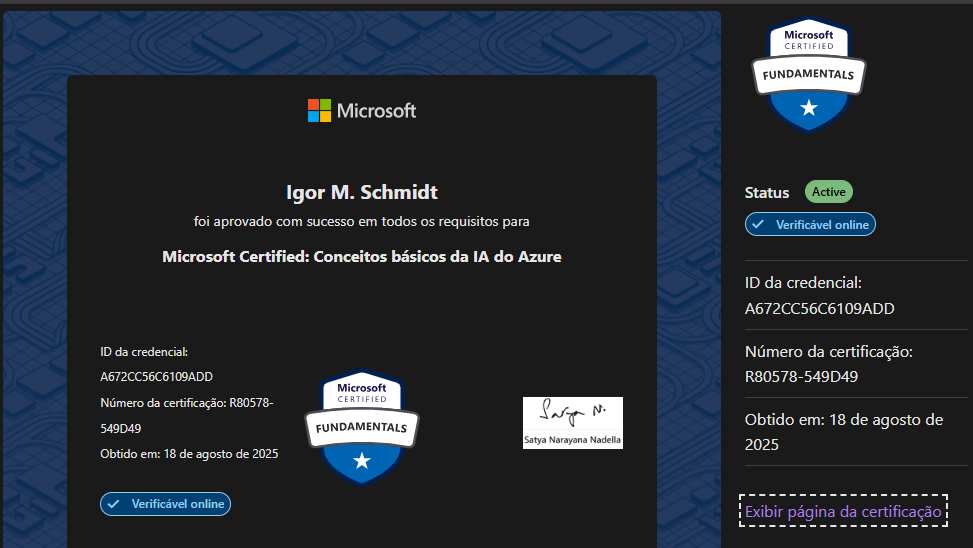Click the Microsoft wordmark text on the certificate
The width and height of the screenshot is (973, 548).
[x=376, y=111]
